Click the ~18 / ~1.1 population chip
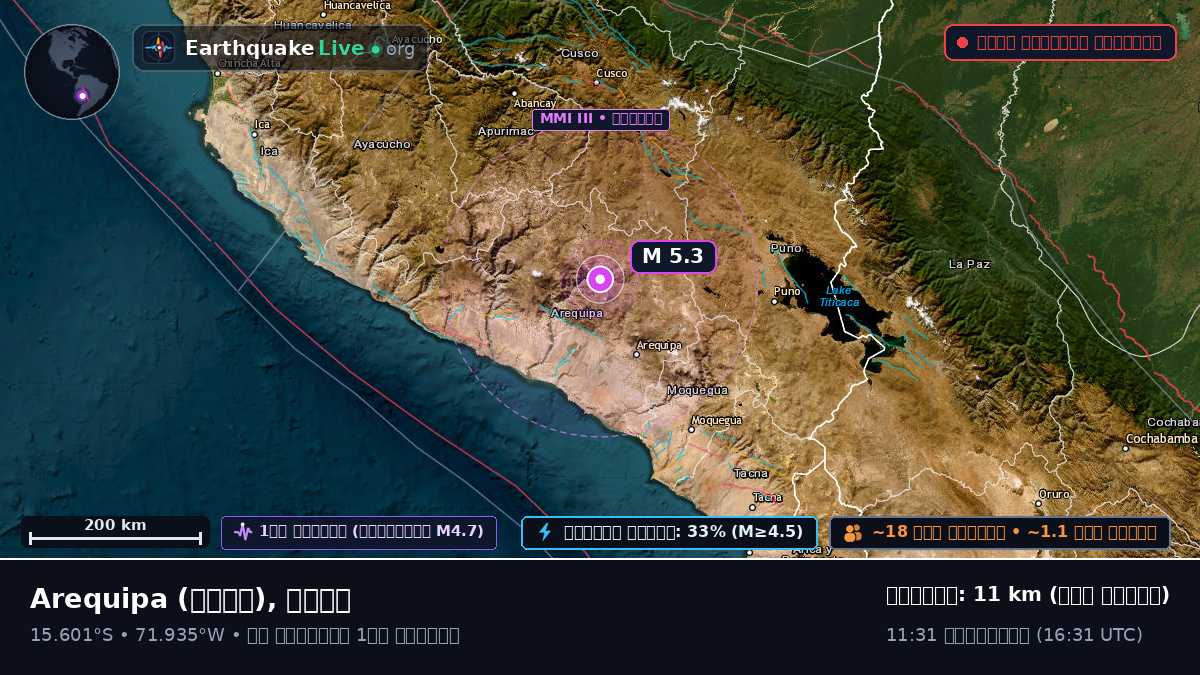1200x675 pixels. point(1000,532)
